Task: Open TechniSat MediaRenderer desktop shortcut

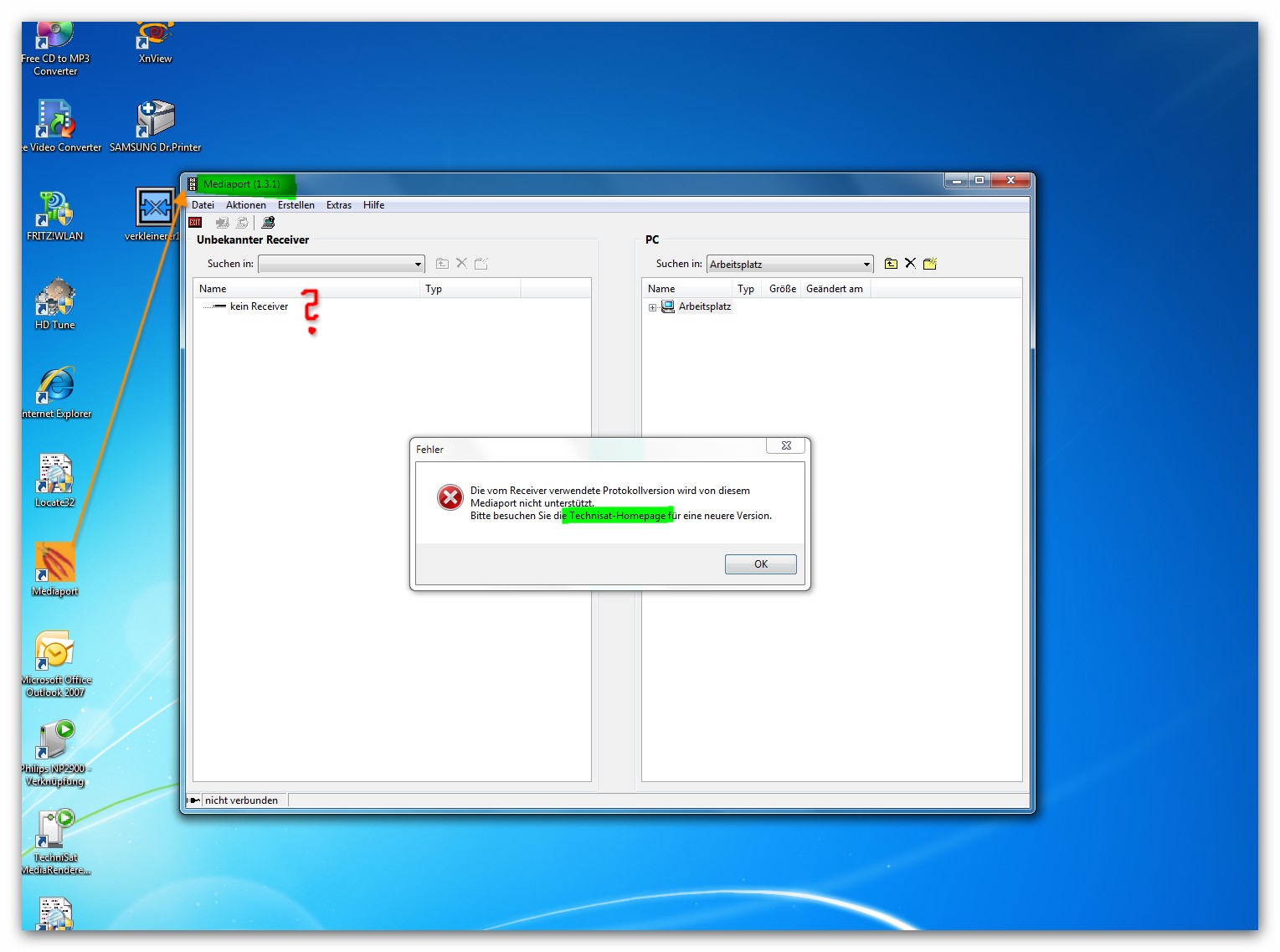Action: tap(55, 841)
